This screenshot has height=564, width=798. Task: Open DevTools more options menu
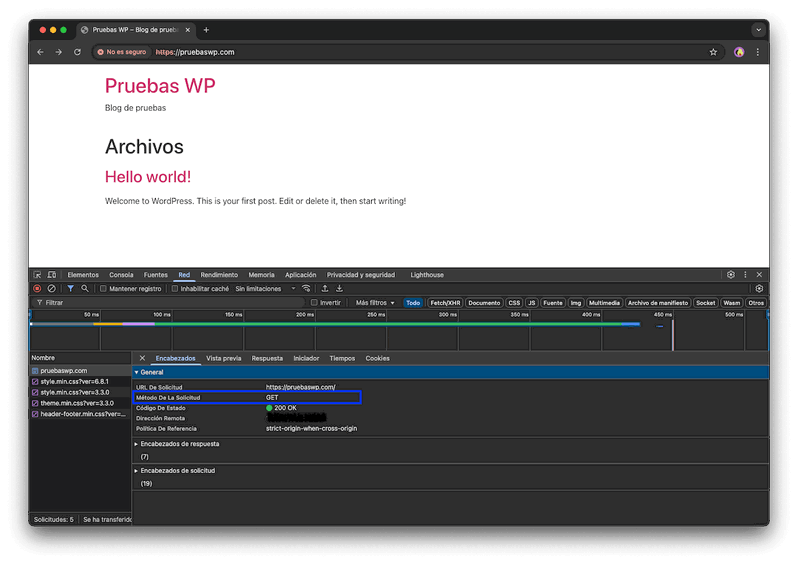point(745,274)
